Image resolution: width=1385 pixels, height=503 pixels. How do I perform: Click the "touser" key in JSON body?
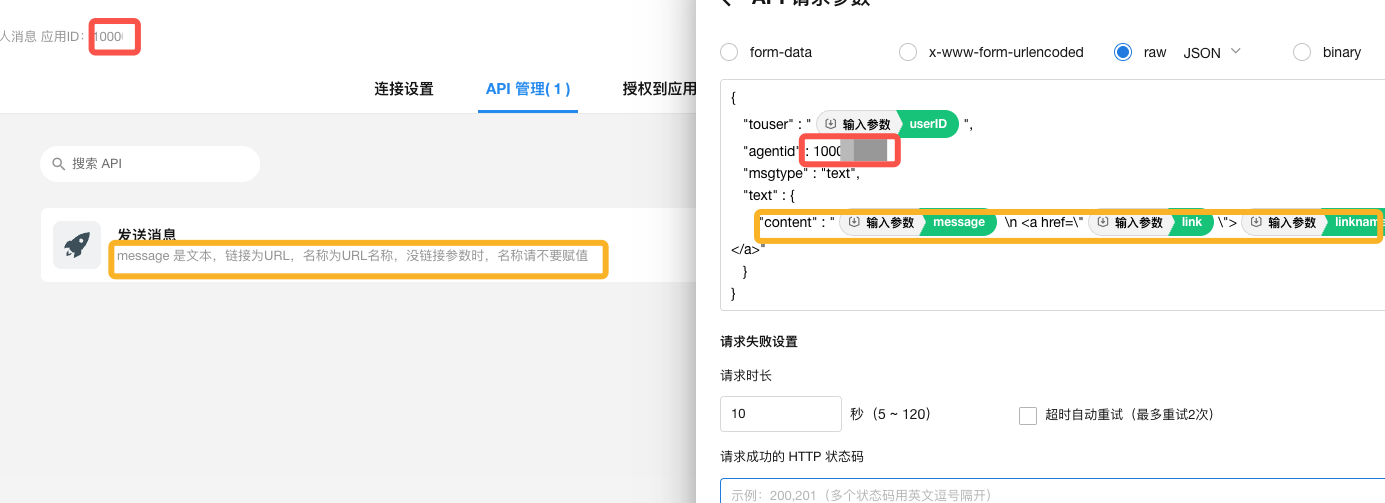769,125
